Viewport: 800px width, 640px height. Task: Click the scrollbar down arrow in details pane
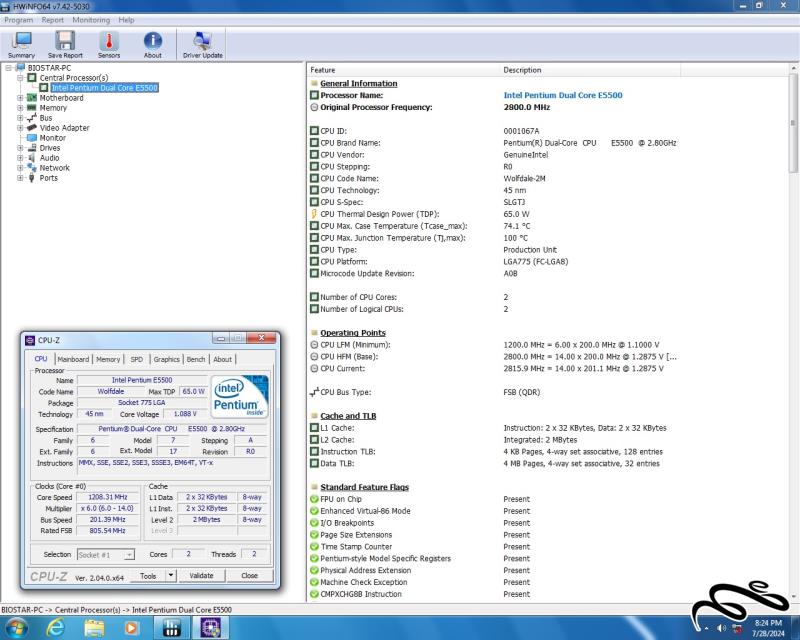click(x=793, y=597)
